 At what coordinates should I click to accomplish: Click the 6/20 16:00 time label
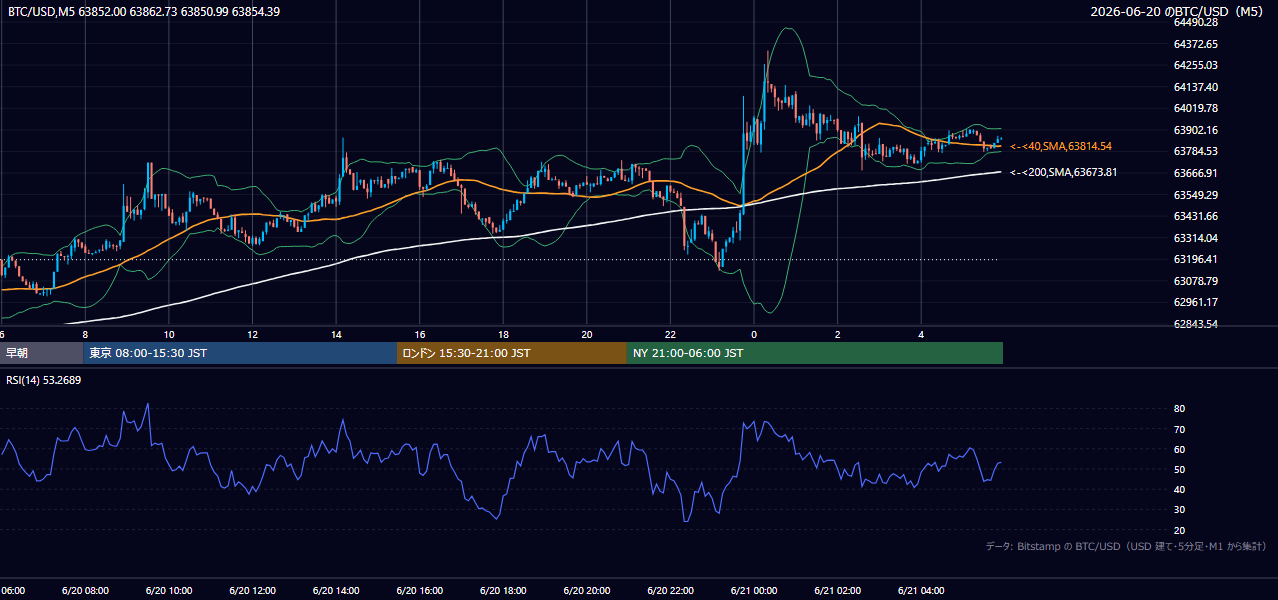[419, 591]
